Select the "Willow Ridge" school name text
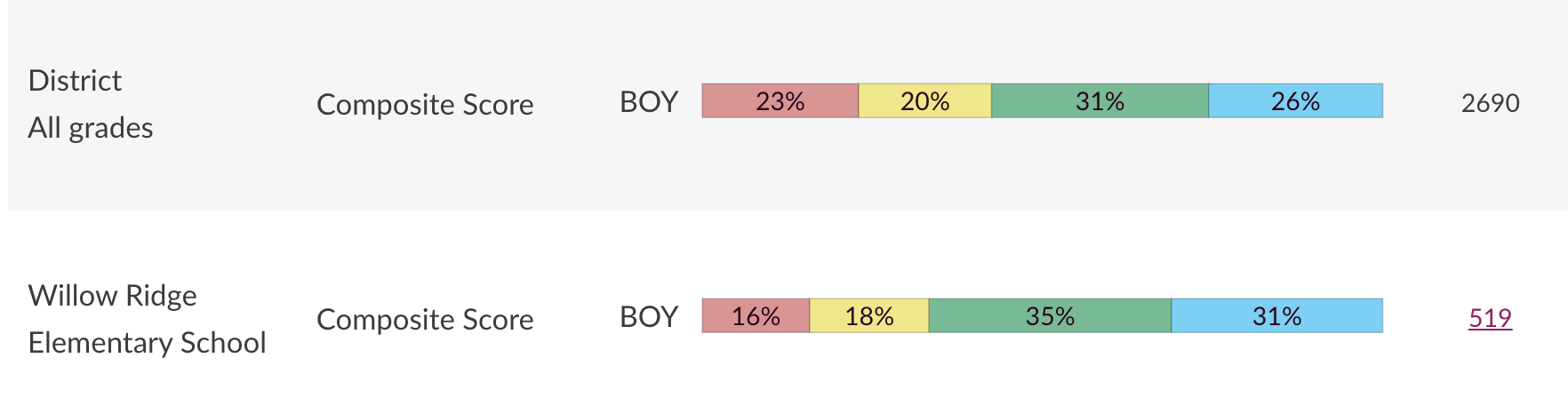The image size is (1568, 398). [113, 296]
